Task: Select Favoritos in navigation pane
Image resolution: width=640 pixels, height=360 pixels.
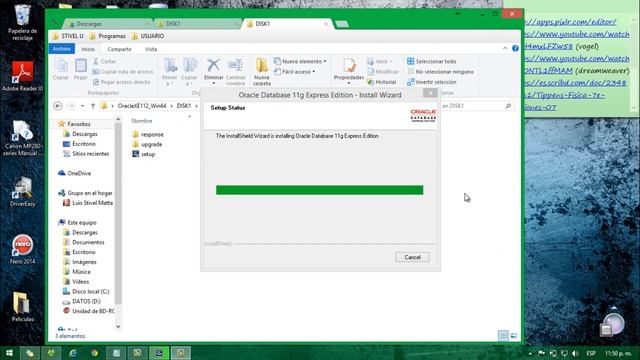Action: 79,124
